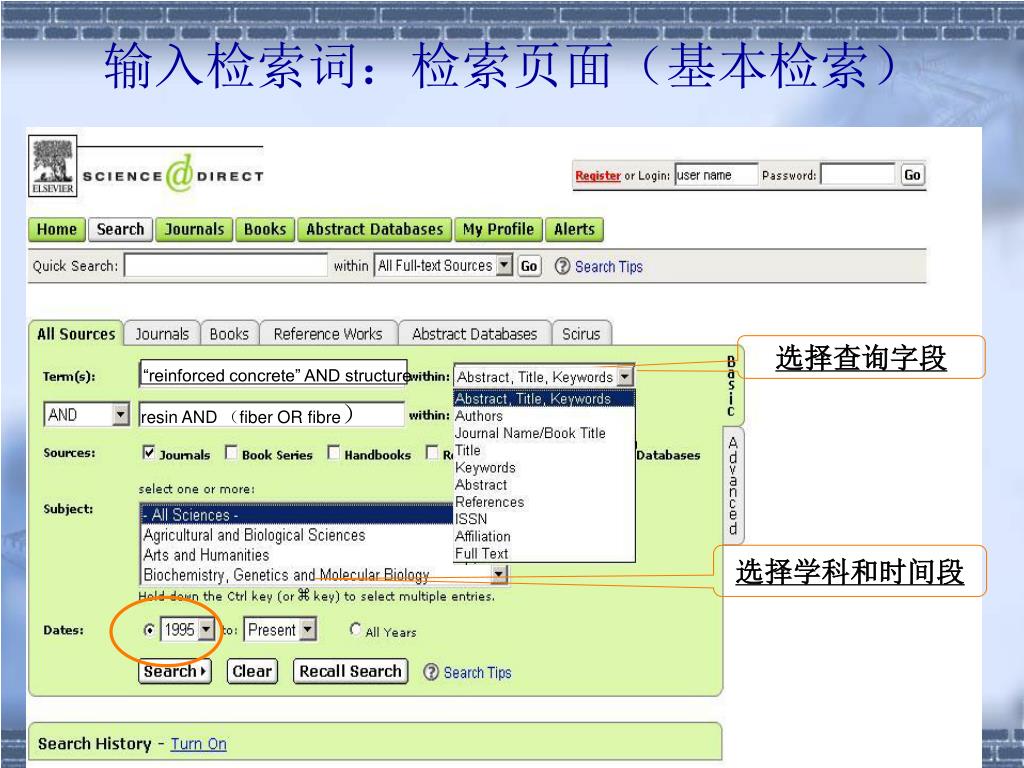Open the AND boolean operator dropdown

click(121, 414)
